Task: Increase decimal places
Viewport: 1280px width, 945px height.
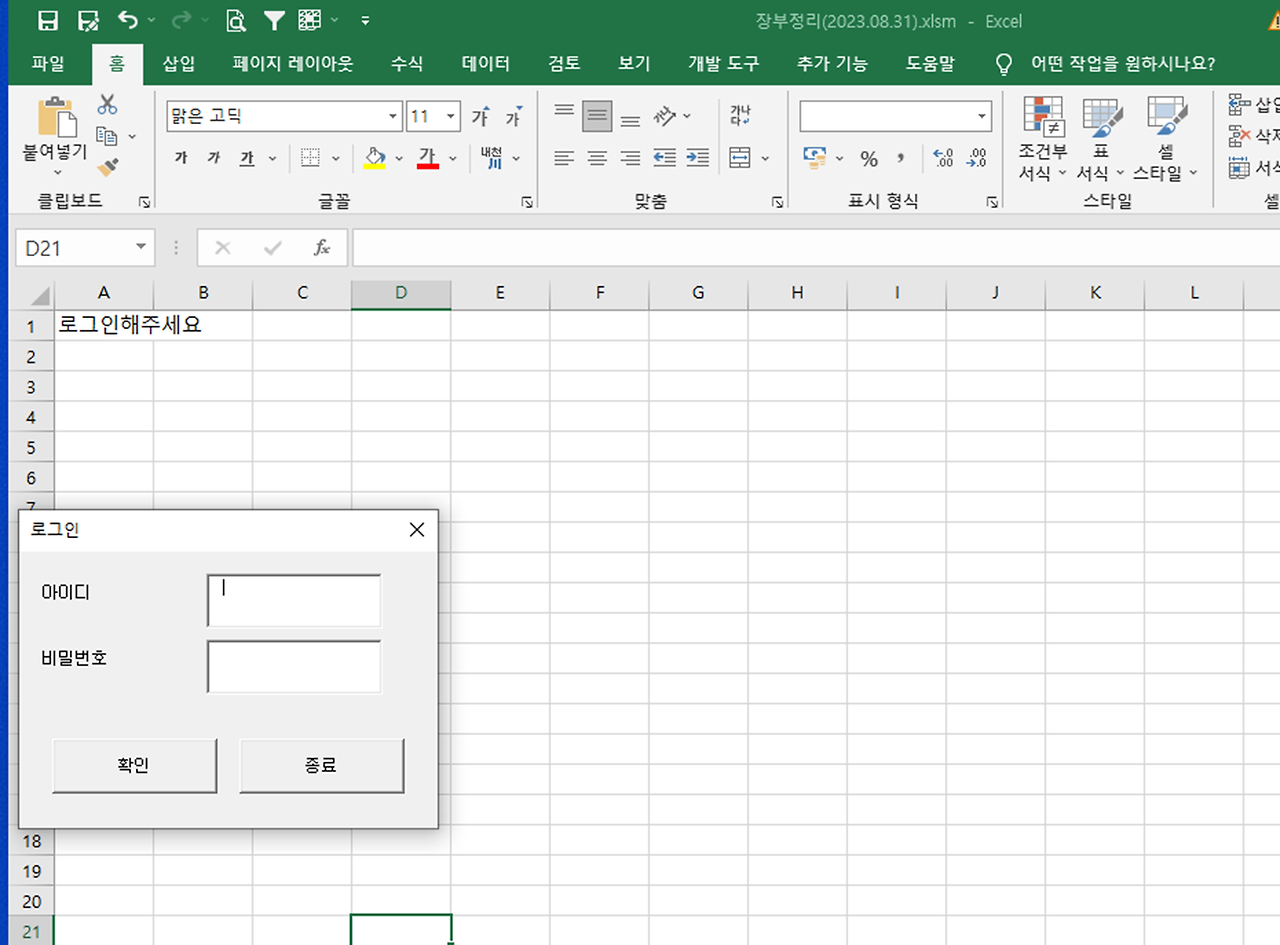Action: (942, 158)
